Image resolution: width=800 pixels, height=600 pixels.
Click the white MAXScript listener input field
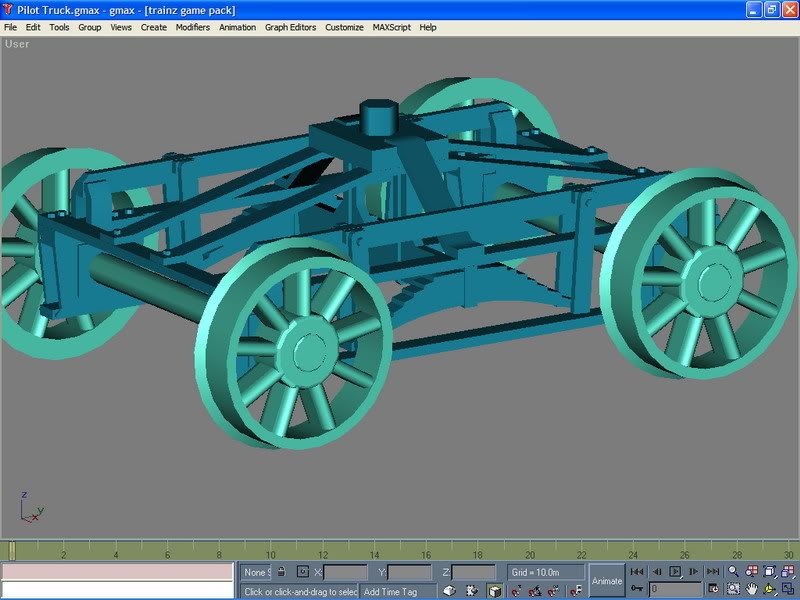[x=118, y=589]
